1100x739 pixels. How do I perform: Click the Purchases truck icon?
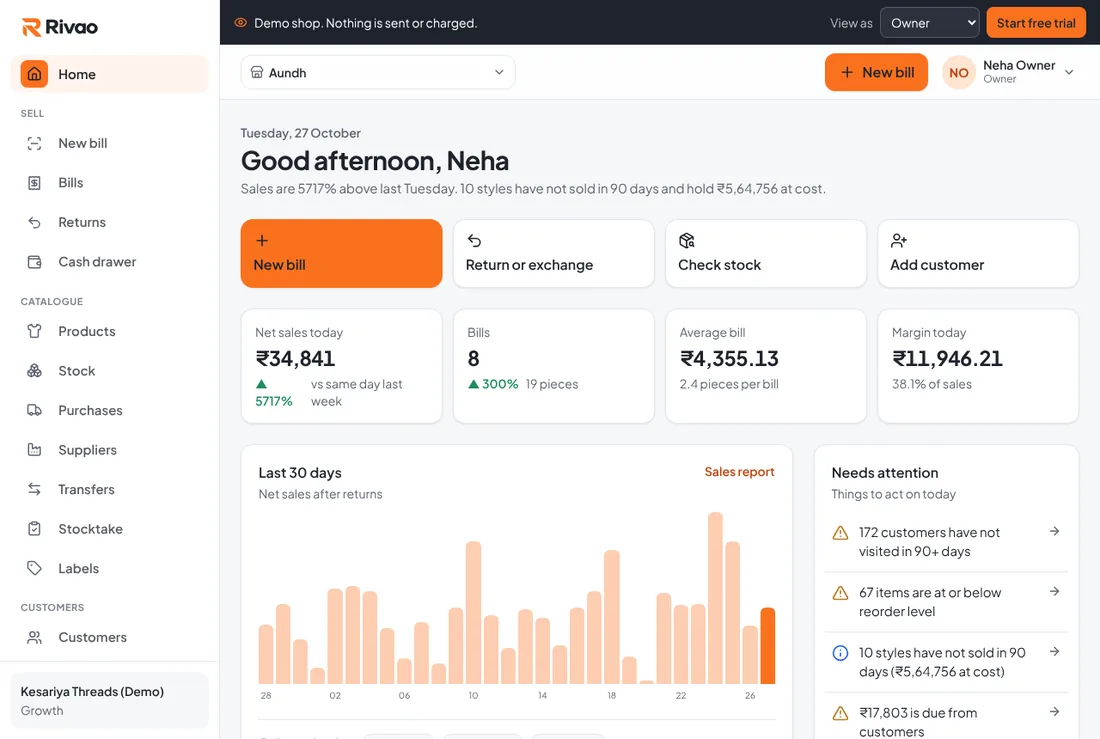(34, 411)
